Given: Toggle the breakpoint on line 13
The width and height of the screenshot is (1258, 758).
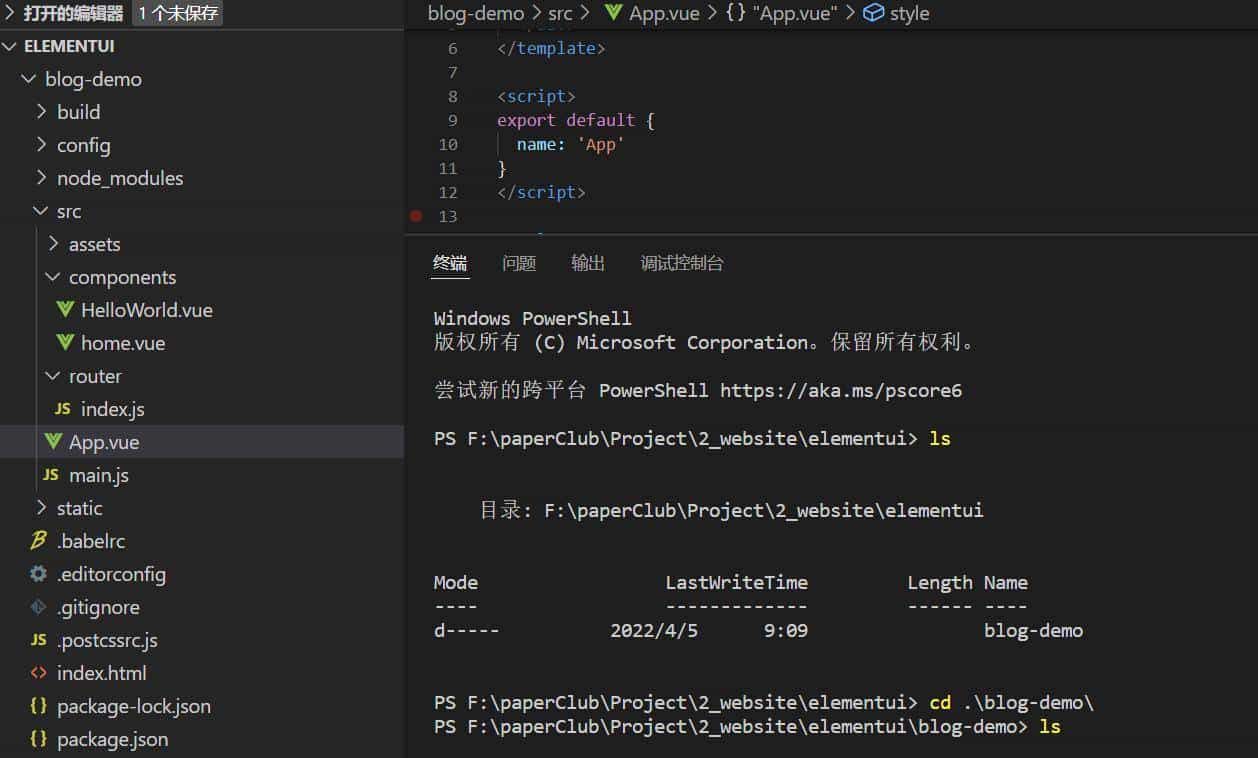Looking at the screenshot, I should [416, 216].
